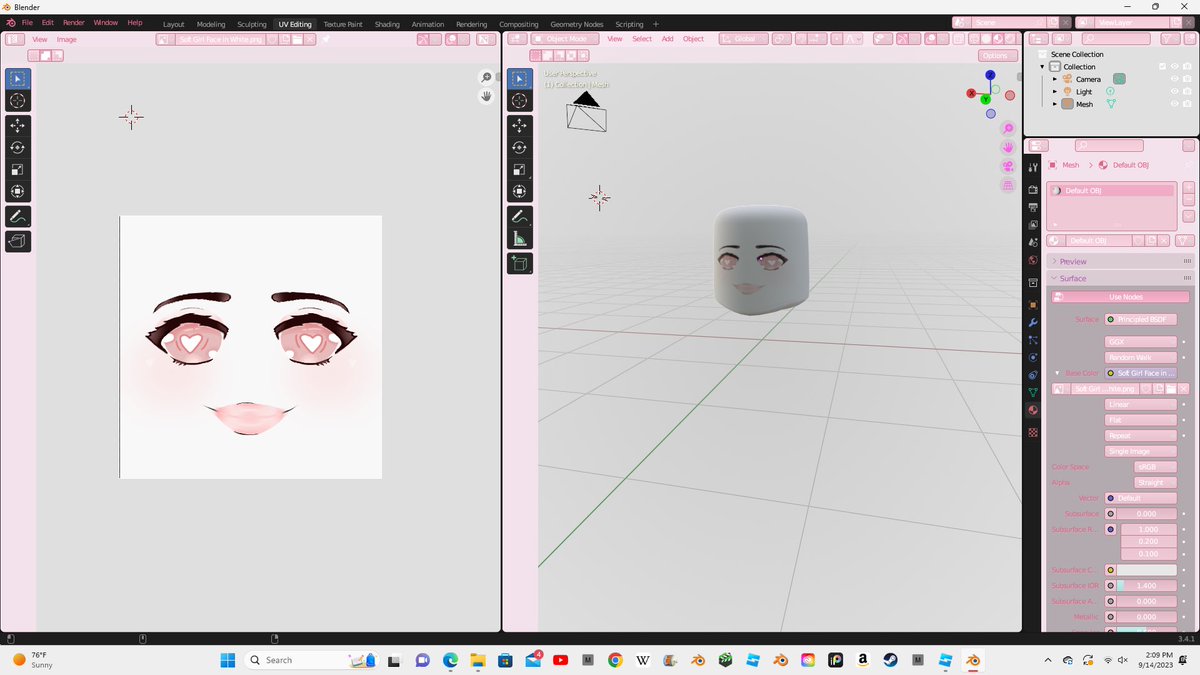Viewport: 1200px width, 675px height.
Task: Open the Tool properties tab
Action: click(x=1033, y=166)
